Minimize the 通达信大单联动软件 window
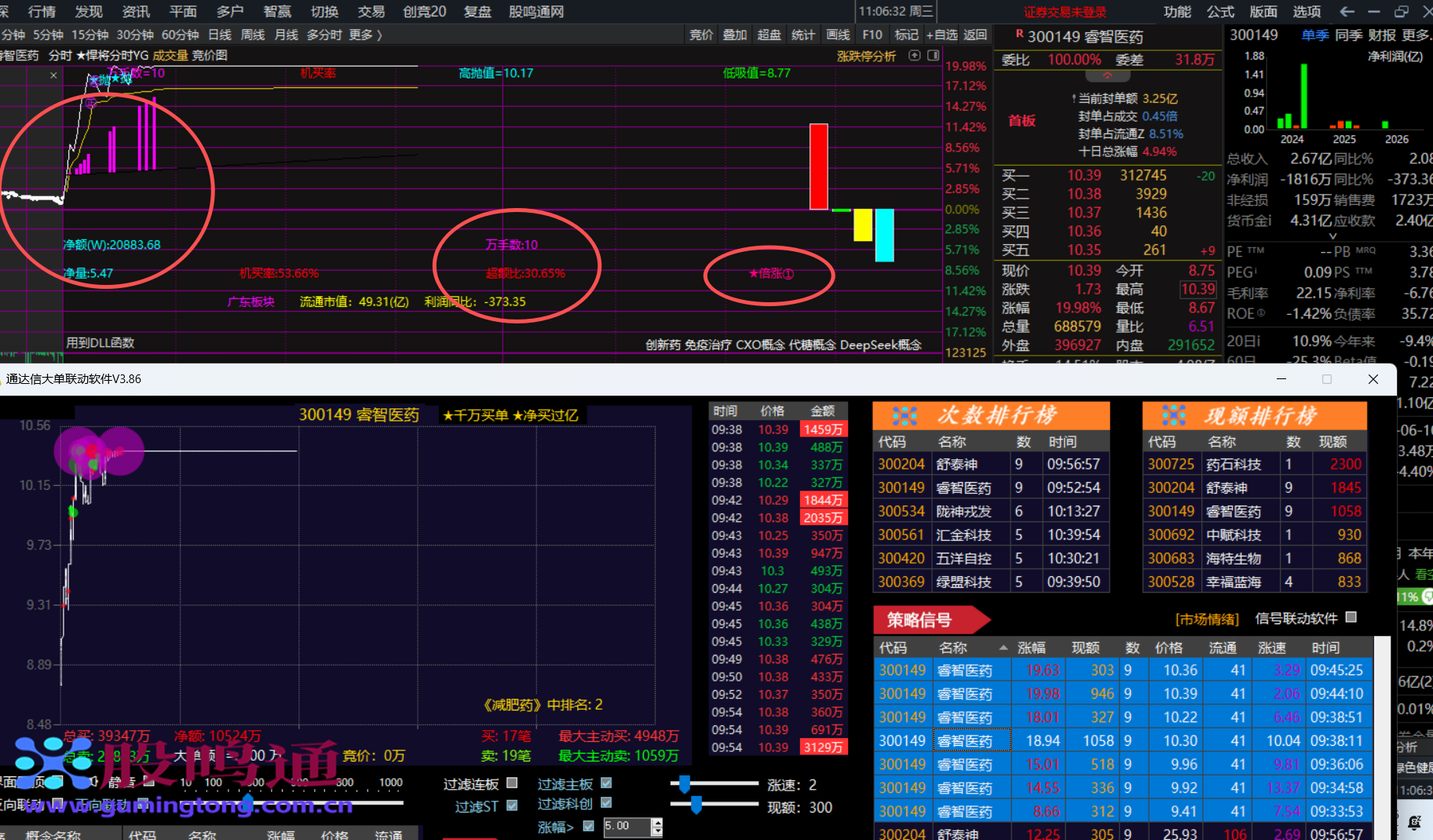 click(x=1281, y=379)
